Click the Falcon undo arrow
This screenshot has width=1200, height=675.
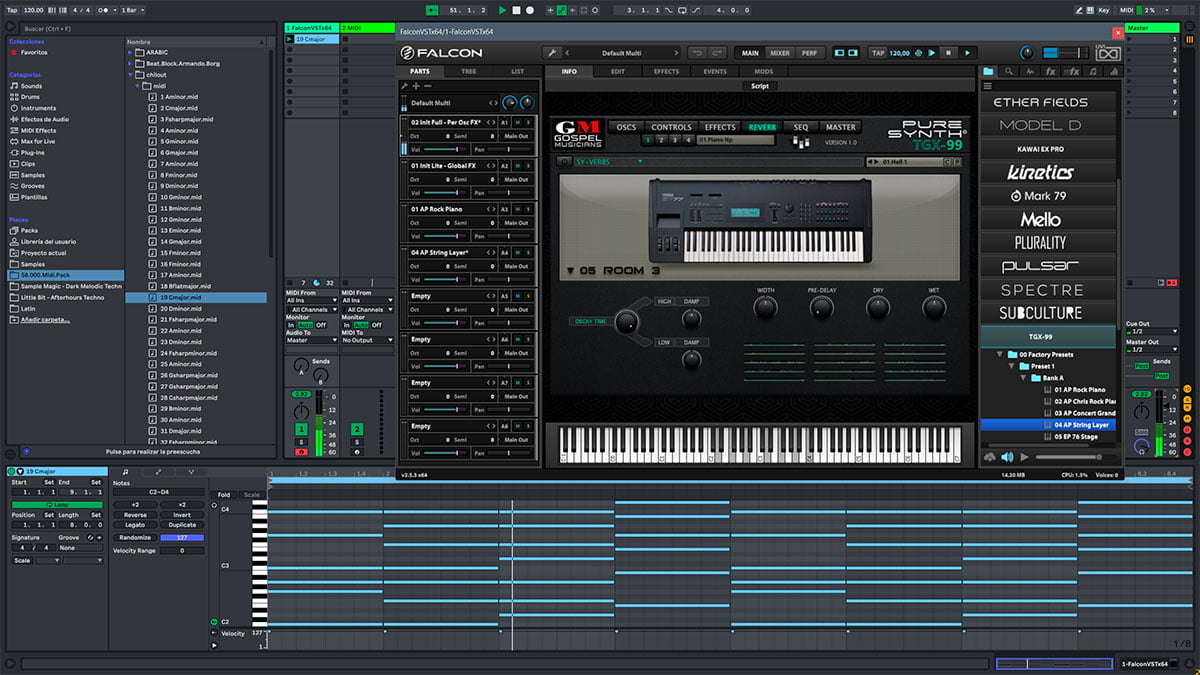coord(697,53)
